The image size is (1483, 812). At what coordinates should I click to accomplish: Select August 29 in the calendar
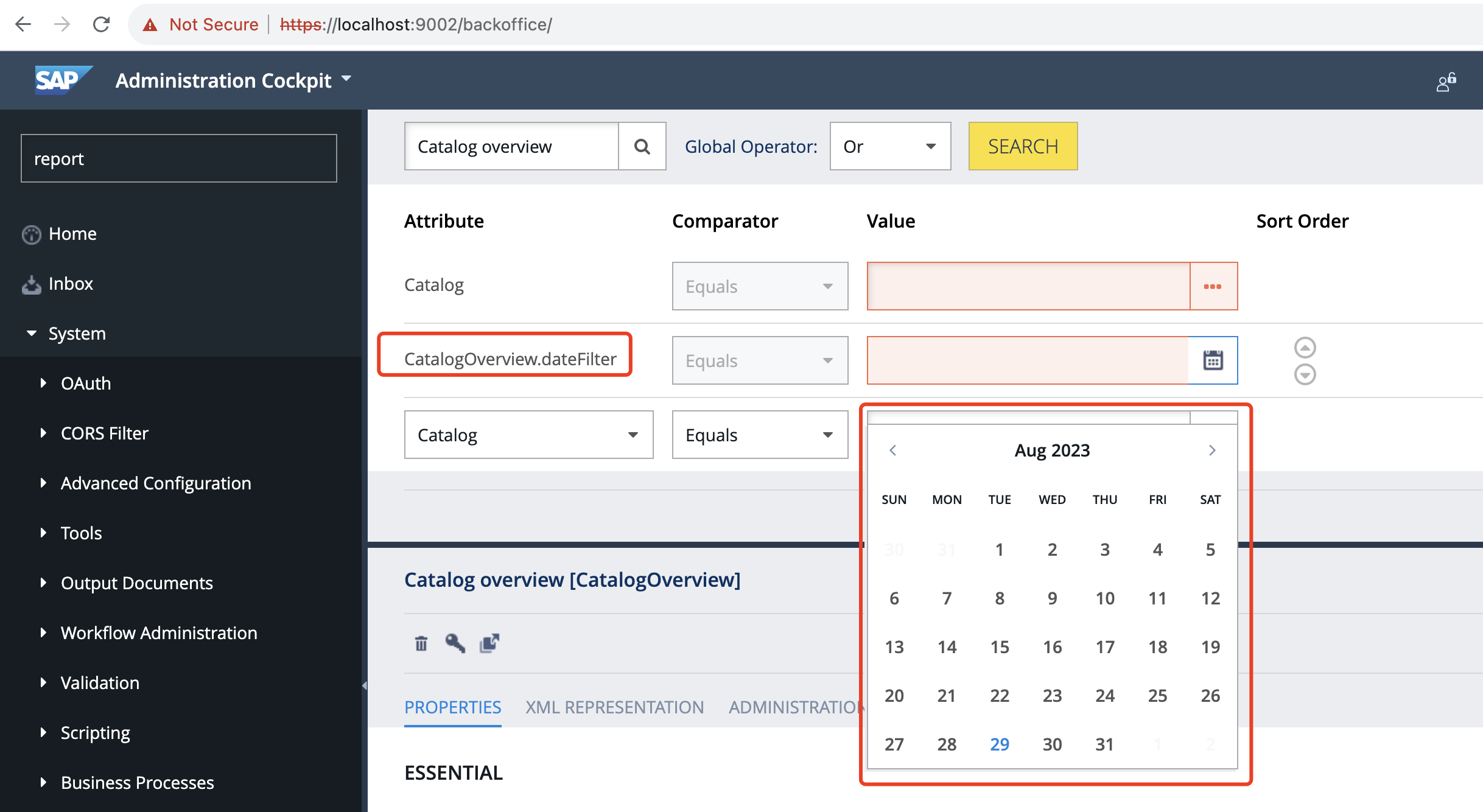pos(999,744)
